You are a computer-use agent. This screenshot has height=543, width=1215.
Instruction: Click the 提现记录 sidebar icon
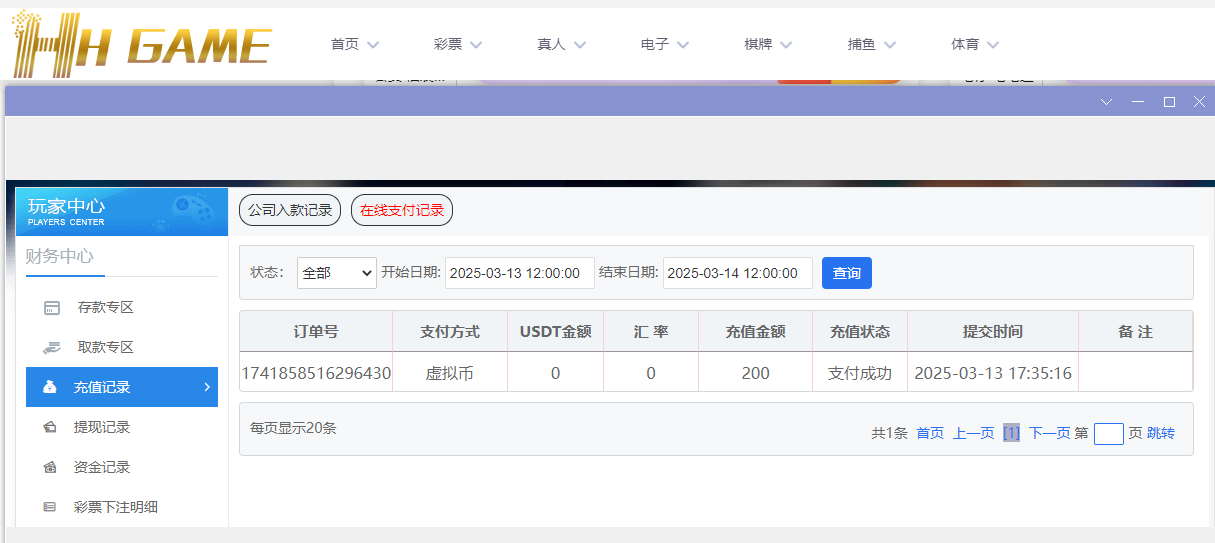click(50, 427)
